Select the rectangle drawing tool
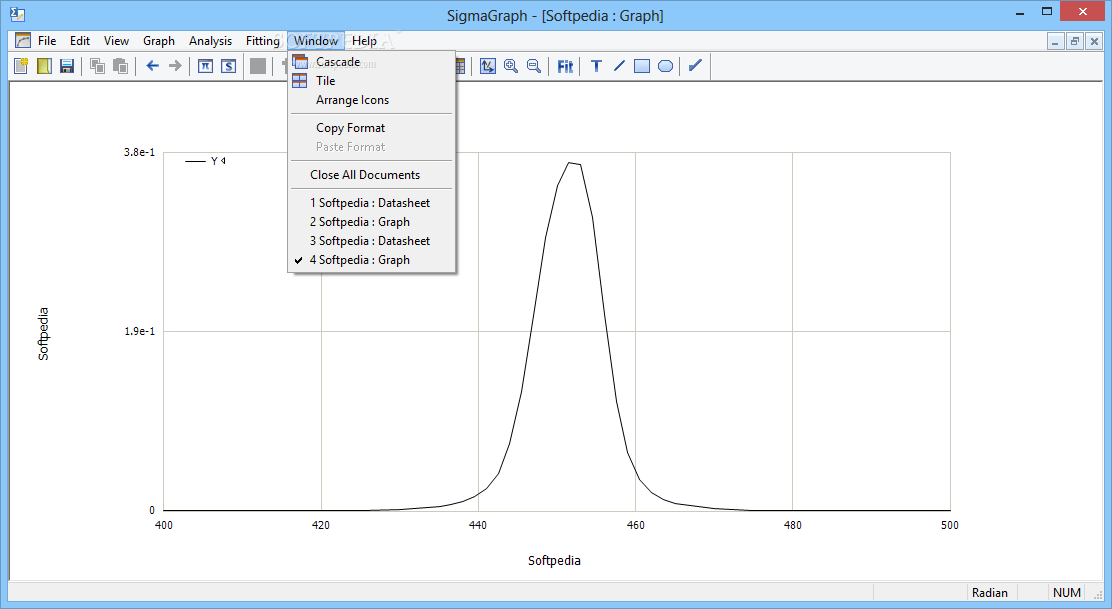This screenshot has width=1112, height=609. tap(642, 66)
